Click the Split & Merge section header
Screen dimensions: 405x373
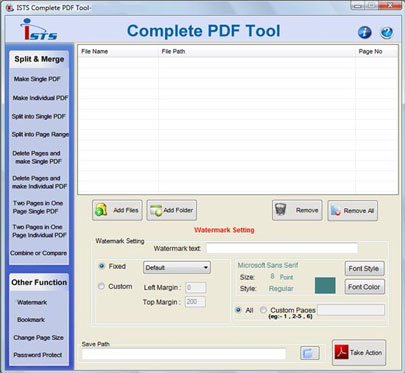(x=39, y=59)
